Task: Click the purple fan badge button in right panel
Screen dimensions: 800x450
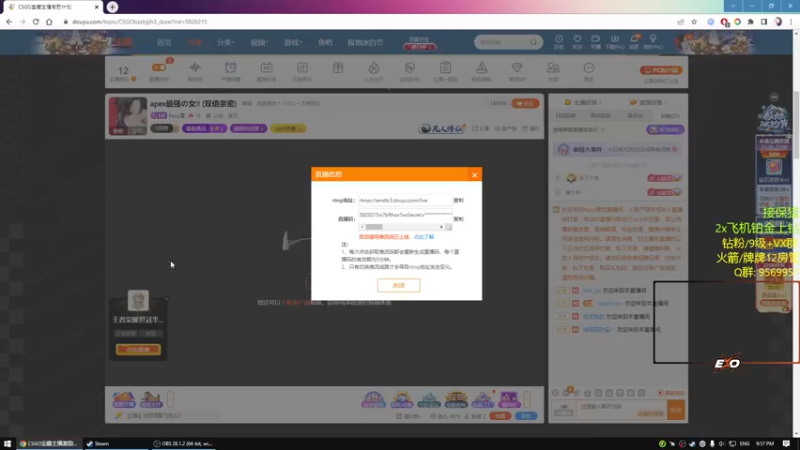Action: click(x=665, y=130)
